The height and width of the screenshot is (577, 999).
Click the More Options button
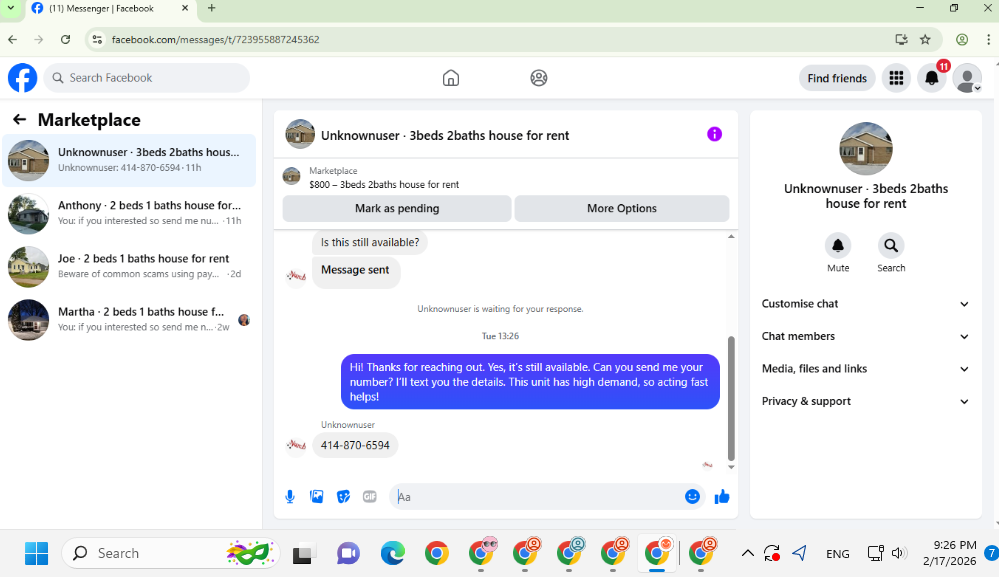click(622, 208)
